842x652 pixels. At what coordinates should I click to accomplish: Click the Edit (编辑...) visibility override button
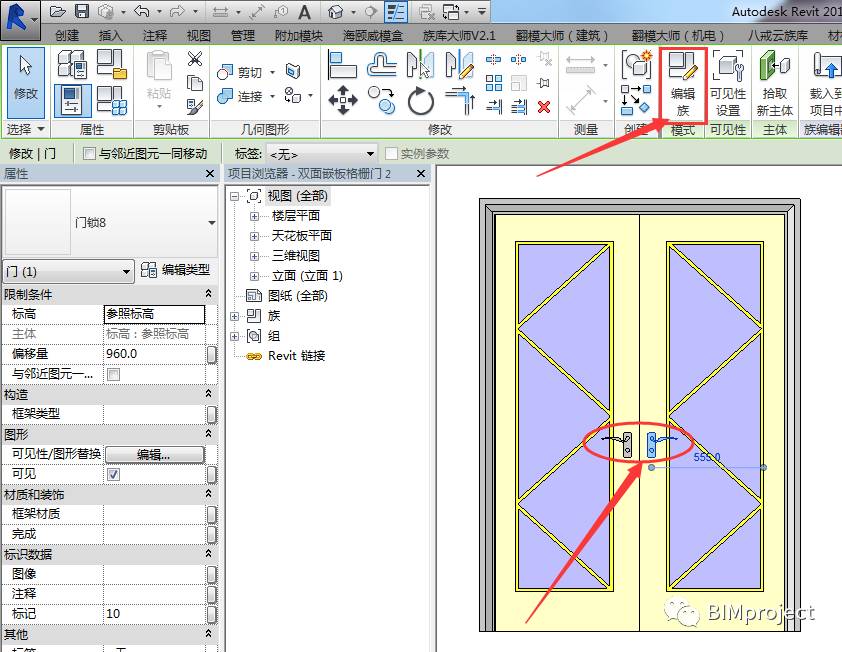154,455
